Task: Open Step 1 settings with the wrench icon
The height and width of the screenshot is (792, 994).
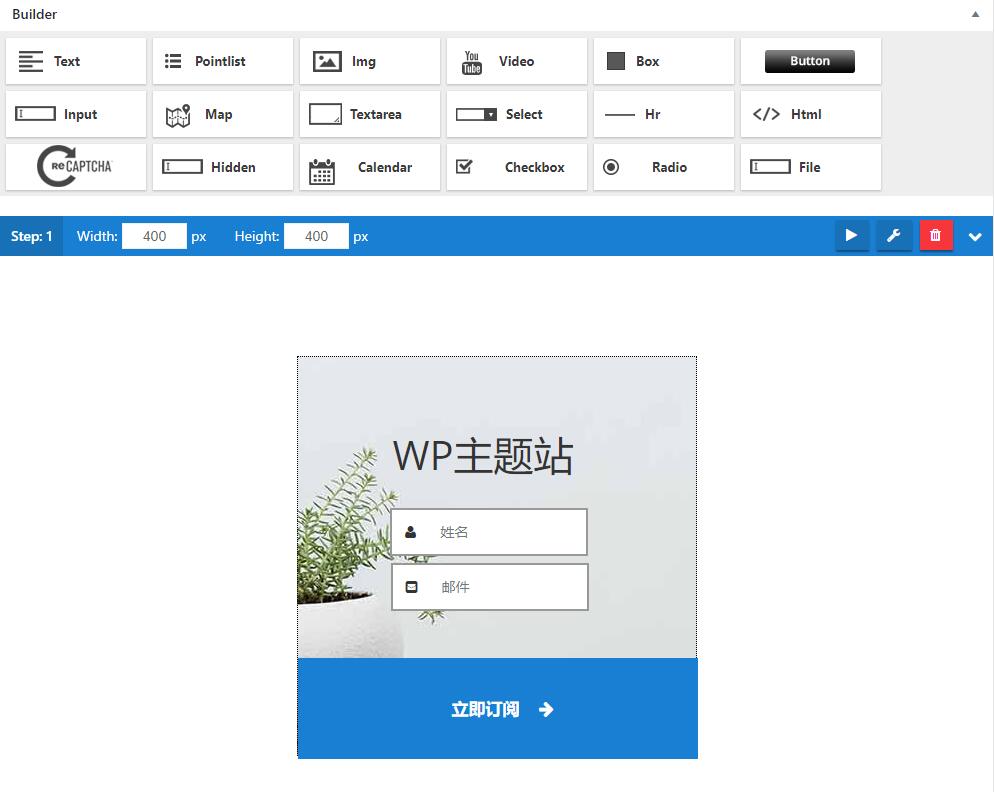Action: click(x=894, y=236)
